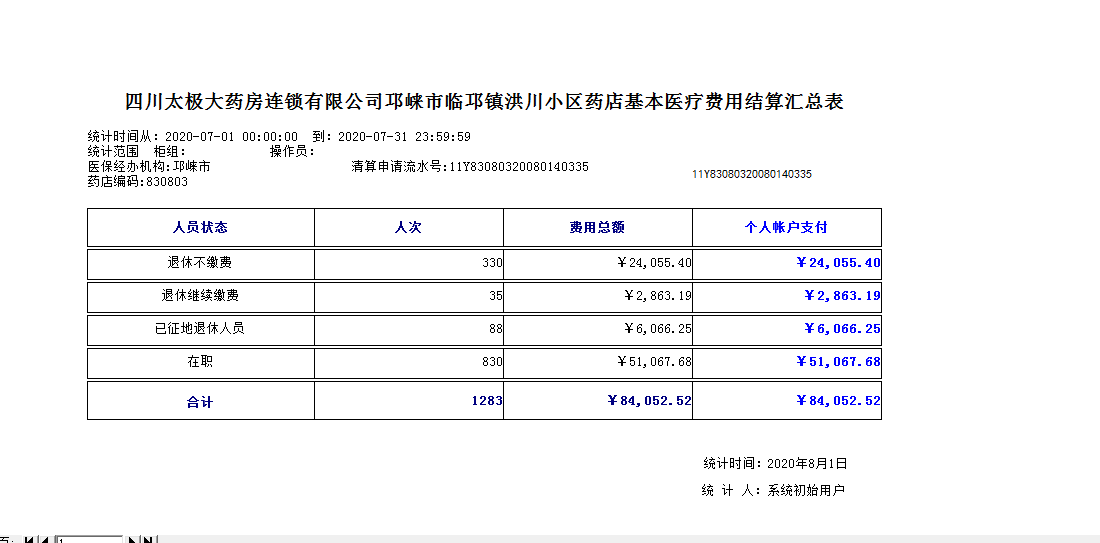Click the page number input box
Viewport: 1100px width, 543px height.
89,539
